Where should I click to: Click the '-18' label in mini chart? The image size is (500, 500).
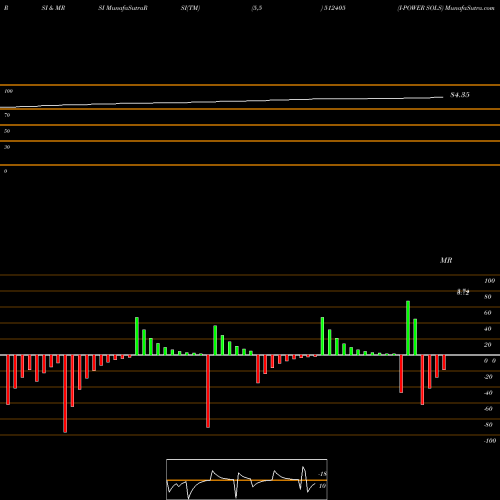(x=323, y=474)
